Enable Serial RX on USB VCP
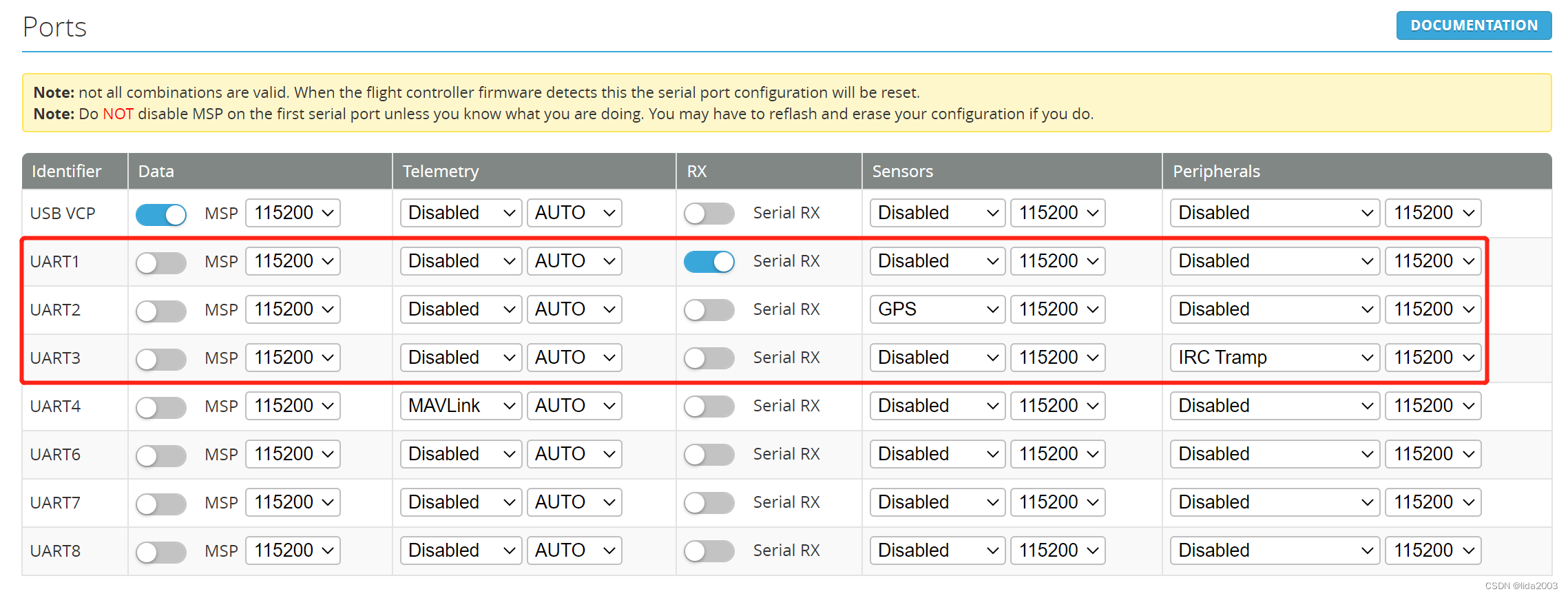The height and width of the screenshot is (596, 1568). (x=709, y=213)
